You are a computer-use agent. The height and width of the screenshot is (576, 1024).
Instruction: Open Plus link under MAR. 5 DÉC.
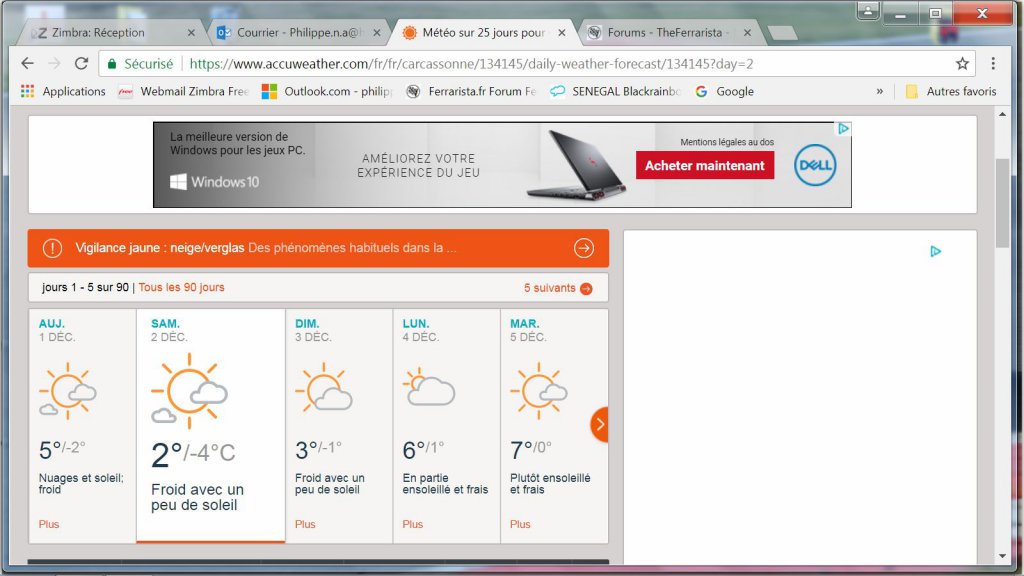tap(520, 524)
